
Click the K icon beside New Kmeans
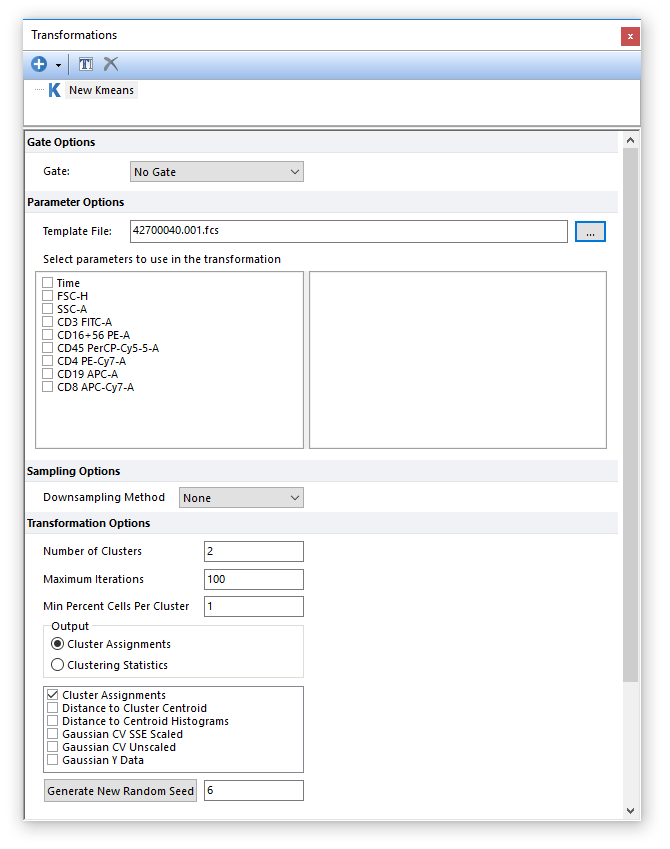pyautogui.click(x=54, y=90)
